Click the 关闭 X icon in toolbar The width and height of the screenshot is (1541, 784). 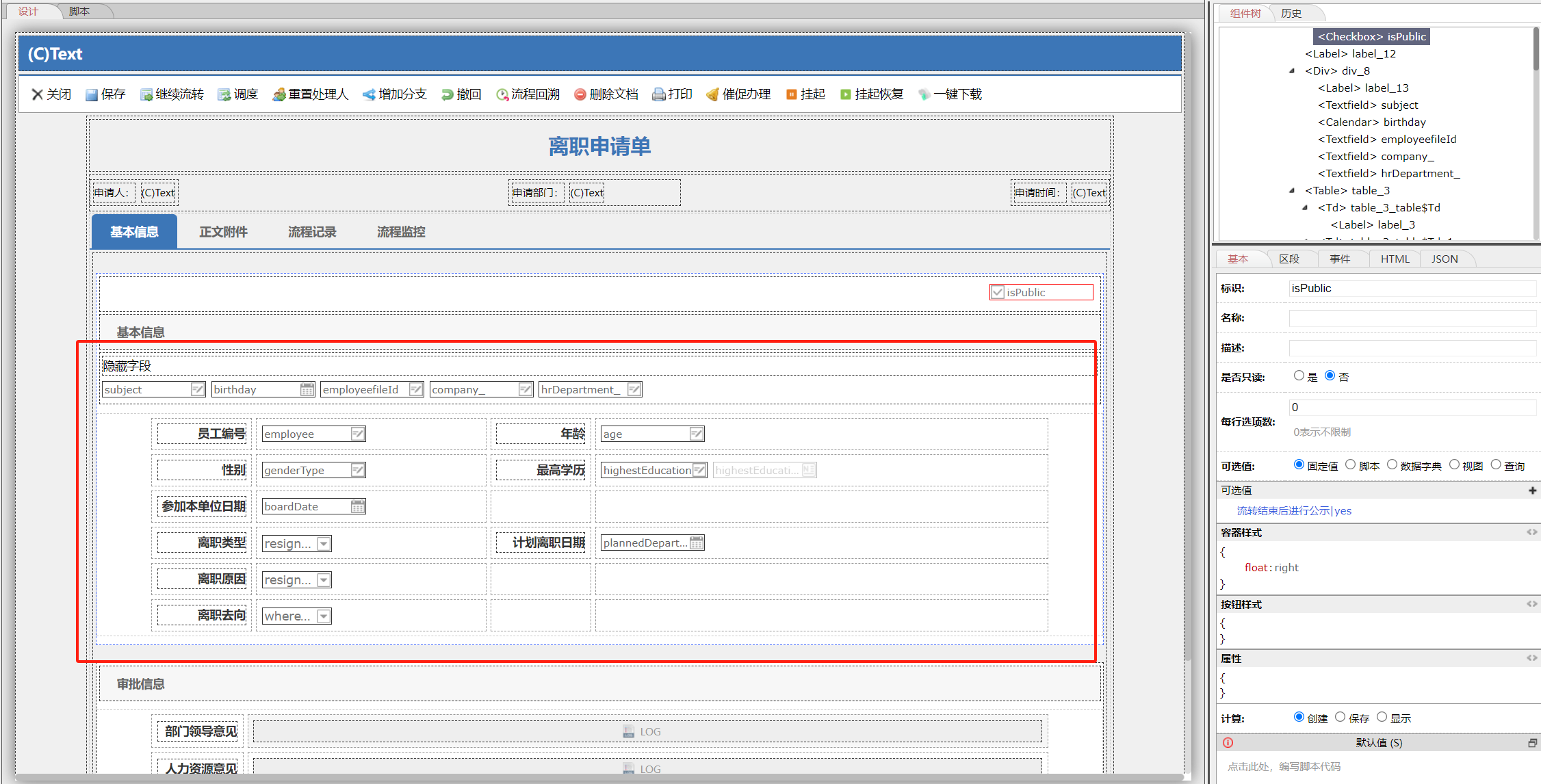tap(38, 94)
